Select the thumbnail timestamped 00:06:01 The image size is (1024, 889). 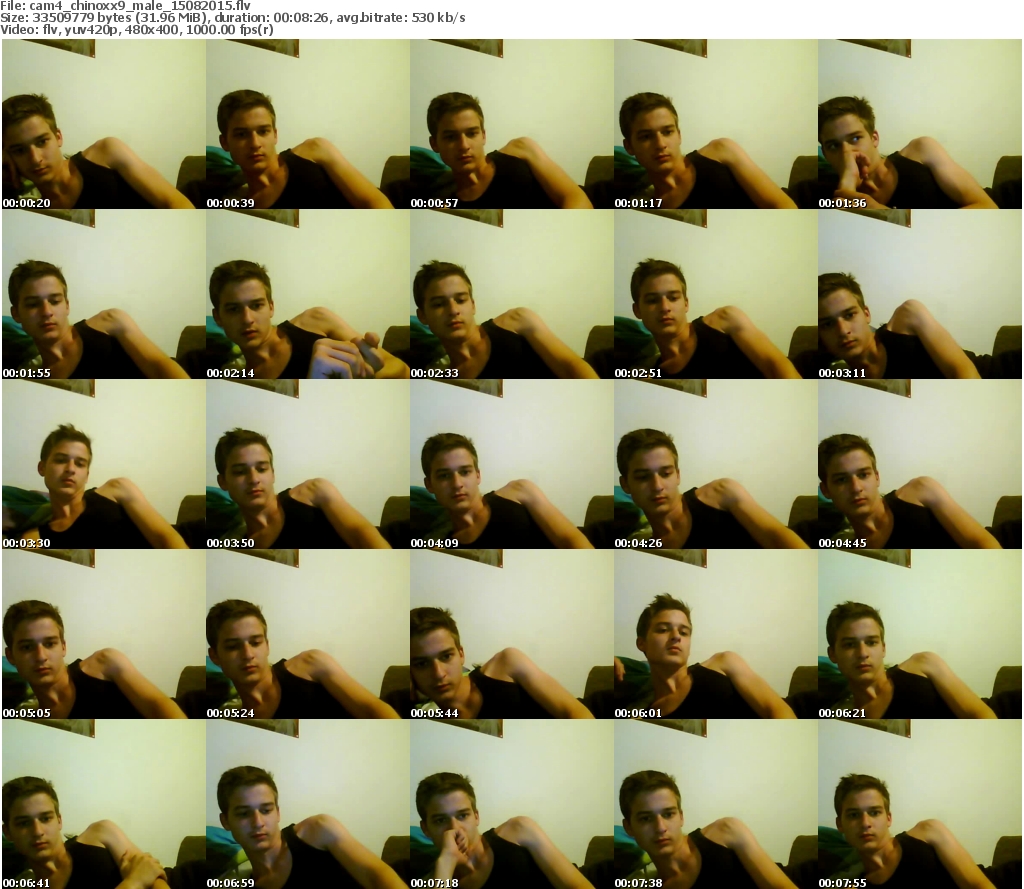716,634
